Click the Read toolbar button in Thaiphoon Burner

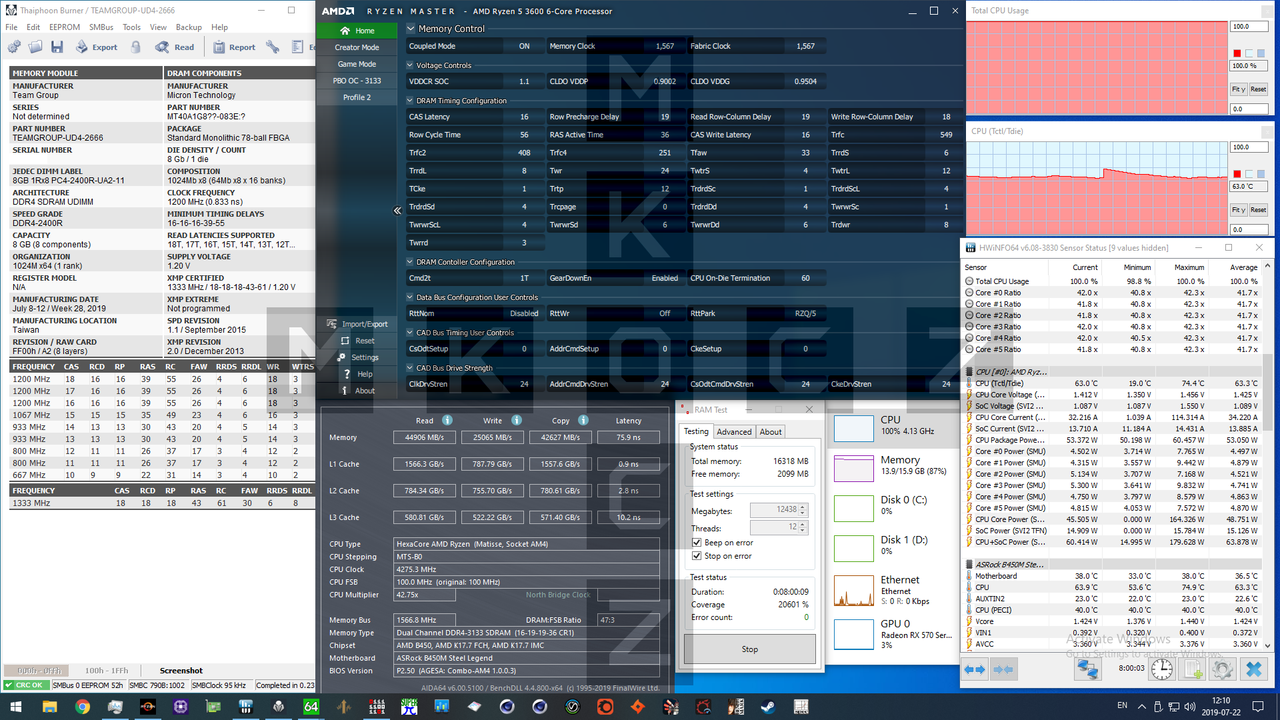point(174,47)
